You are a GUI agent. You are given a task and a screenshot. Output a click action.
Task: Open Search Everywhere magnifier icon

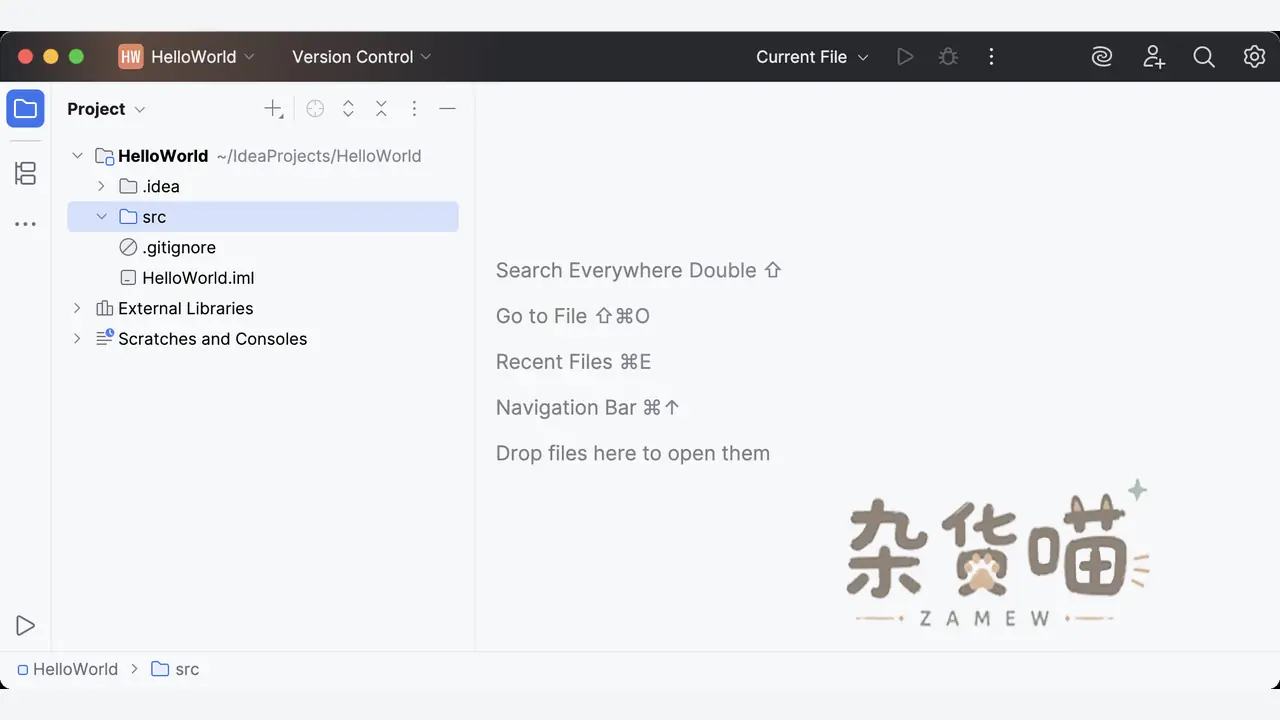point(1204,57)
